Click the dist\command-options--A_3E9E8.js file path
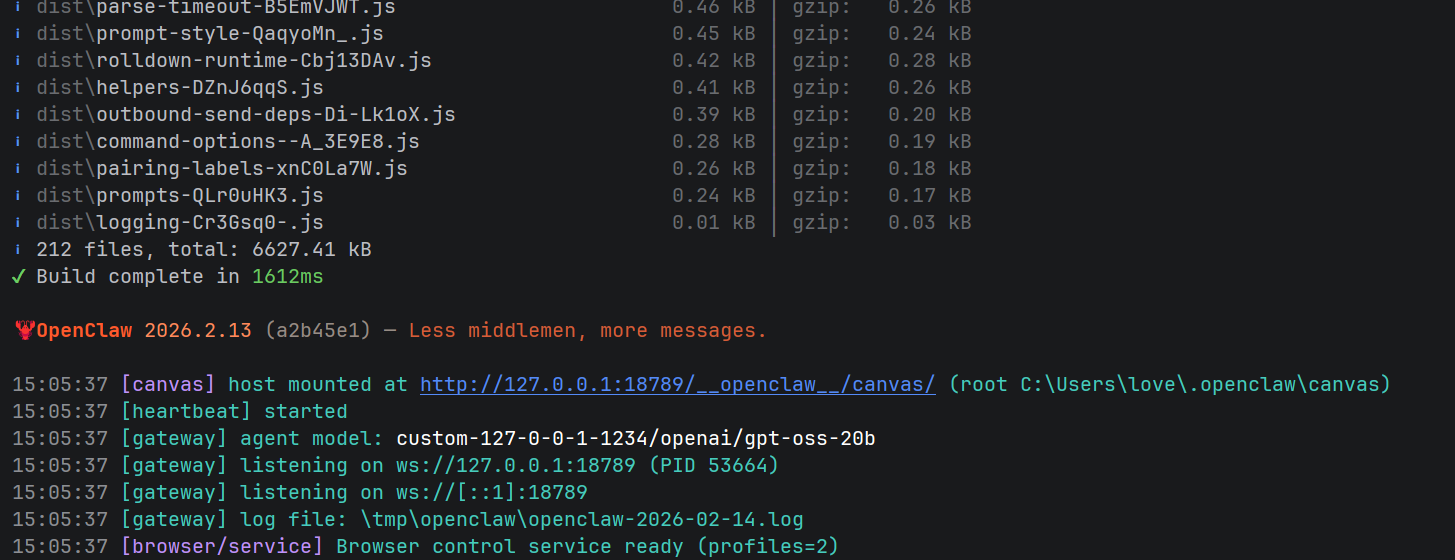 pos(228,141)
